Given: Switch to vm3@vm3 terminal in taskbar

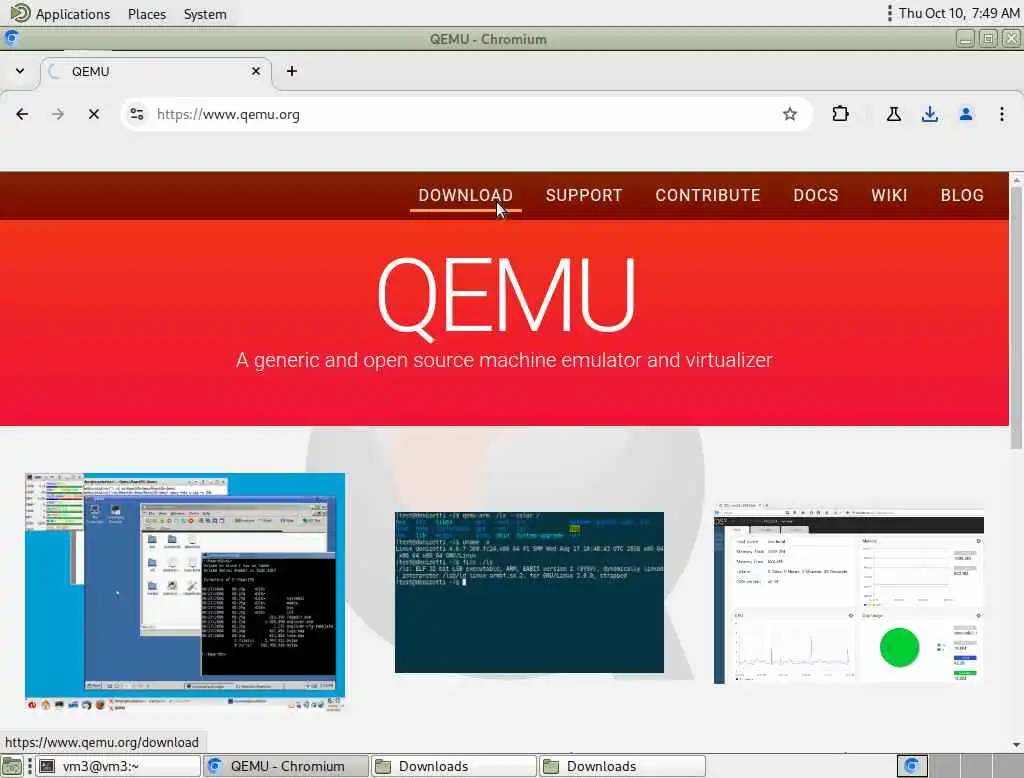Looking at the screenshot, I should point(118,766).
